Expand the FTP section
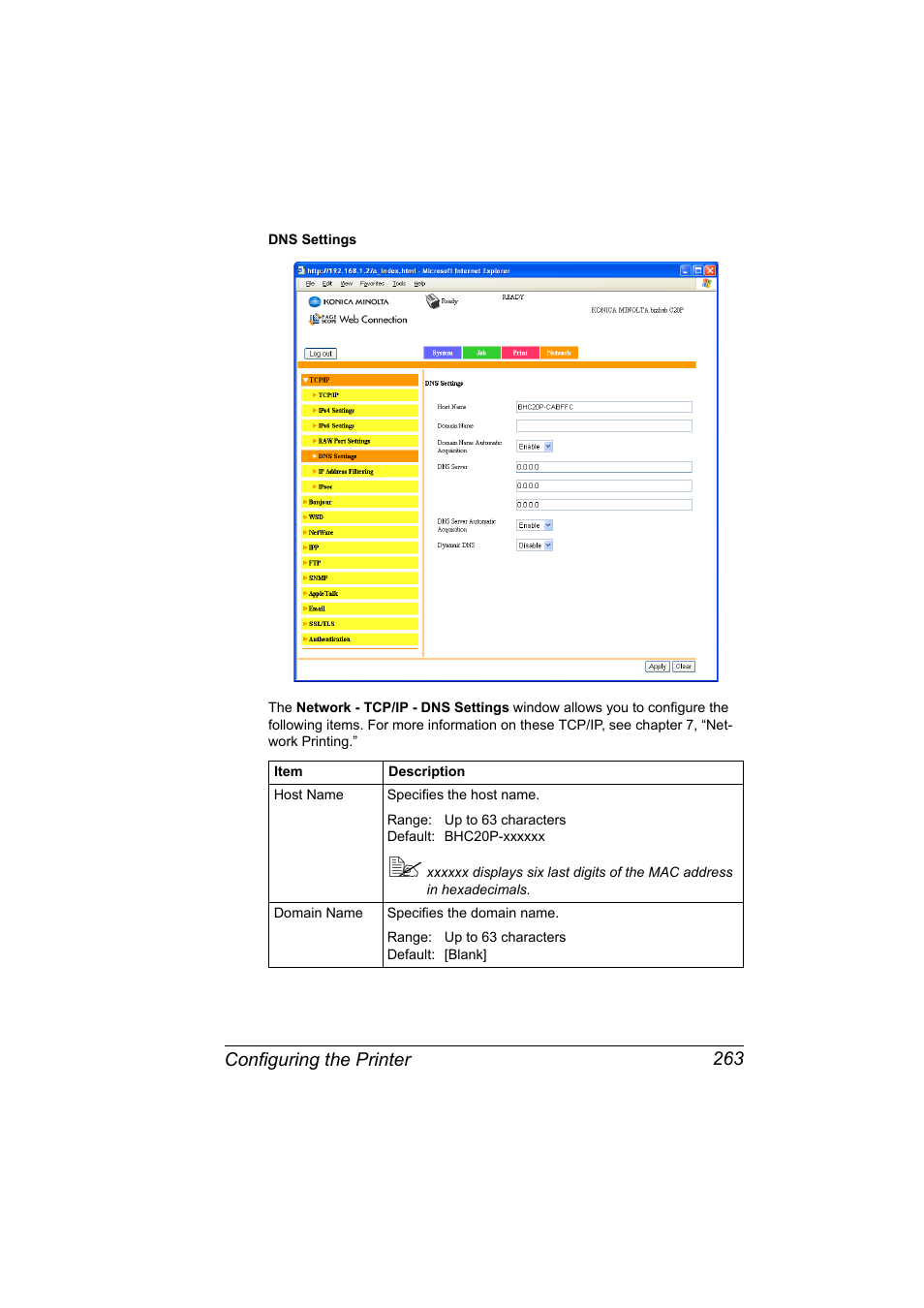Screen dimensions: 924x1308 point(359,563)
